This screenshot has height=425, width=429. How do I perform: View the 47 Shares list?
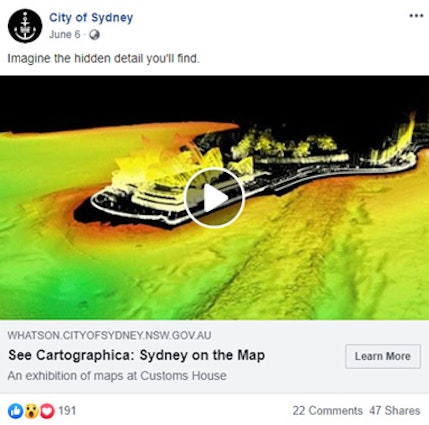coord(394,411)
